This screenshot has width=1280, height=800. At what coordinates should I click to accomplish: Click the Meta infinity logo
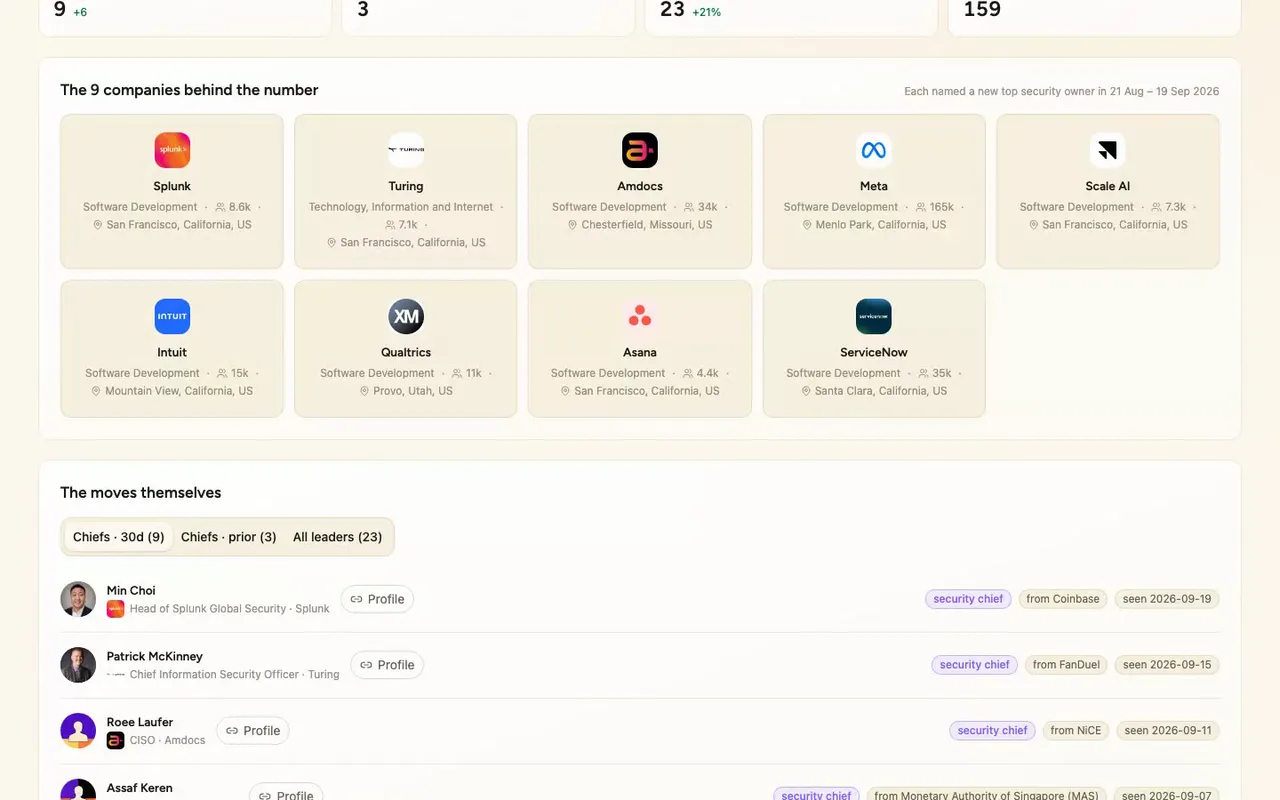coord(874,150)
